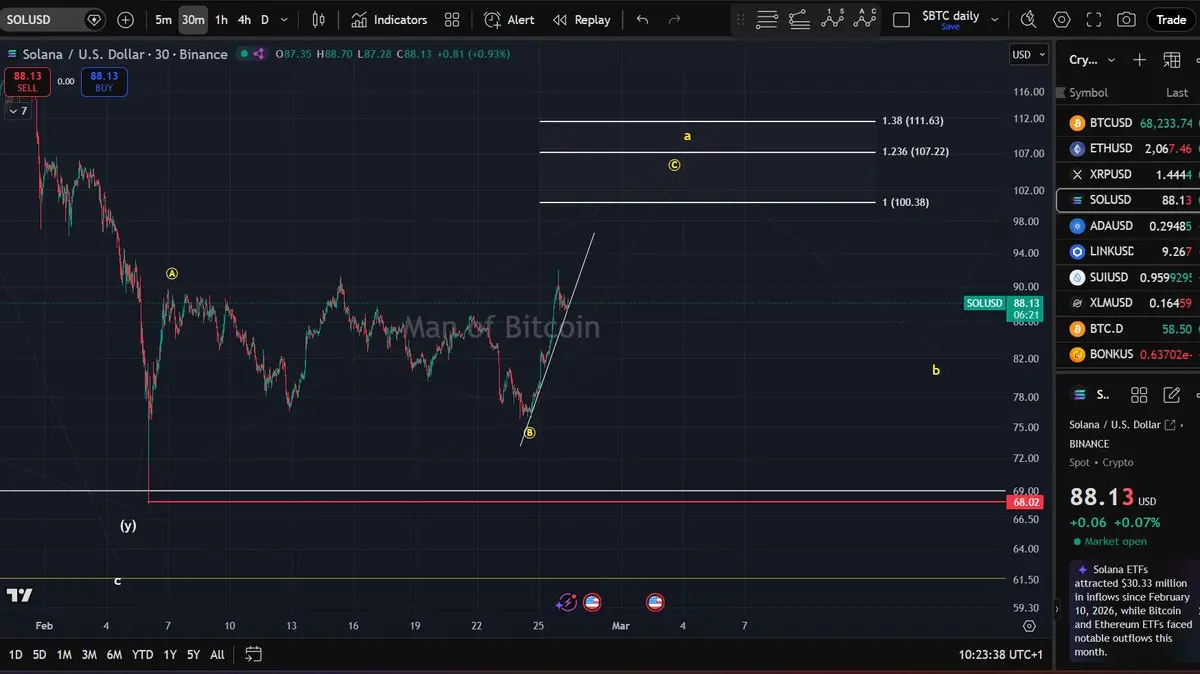Open the indicator templates grid icon
The image size is (1200, 674).
[452, 19]
